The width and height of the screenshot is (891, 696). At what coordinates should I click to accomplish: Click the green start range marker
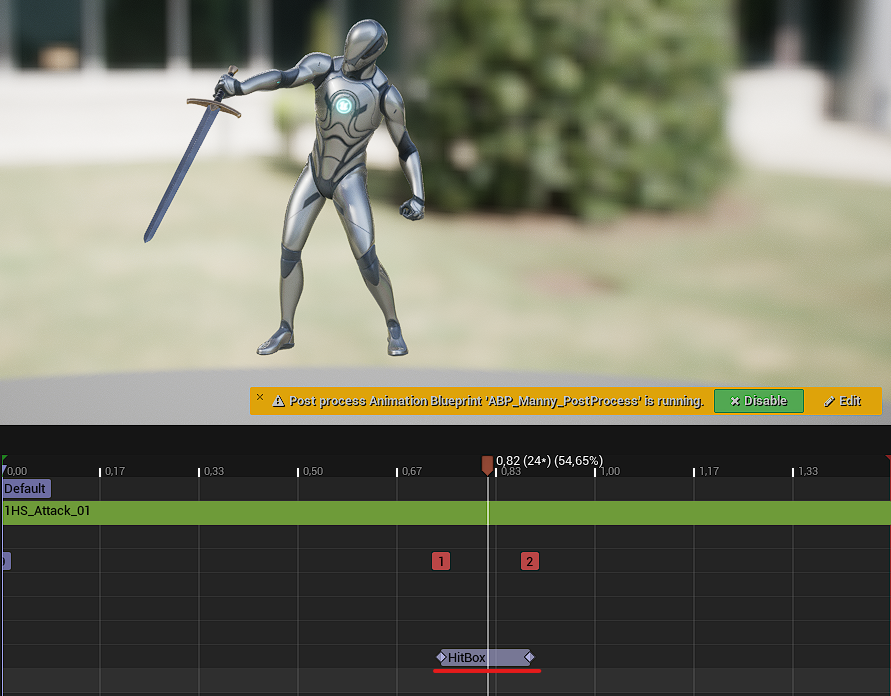4,460
